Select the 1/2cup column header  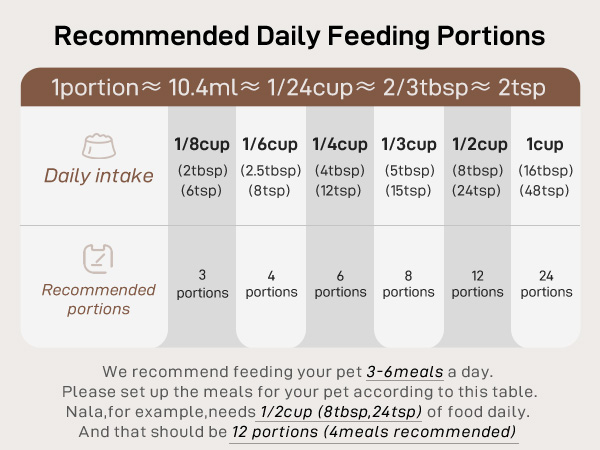click(477, 144)
